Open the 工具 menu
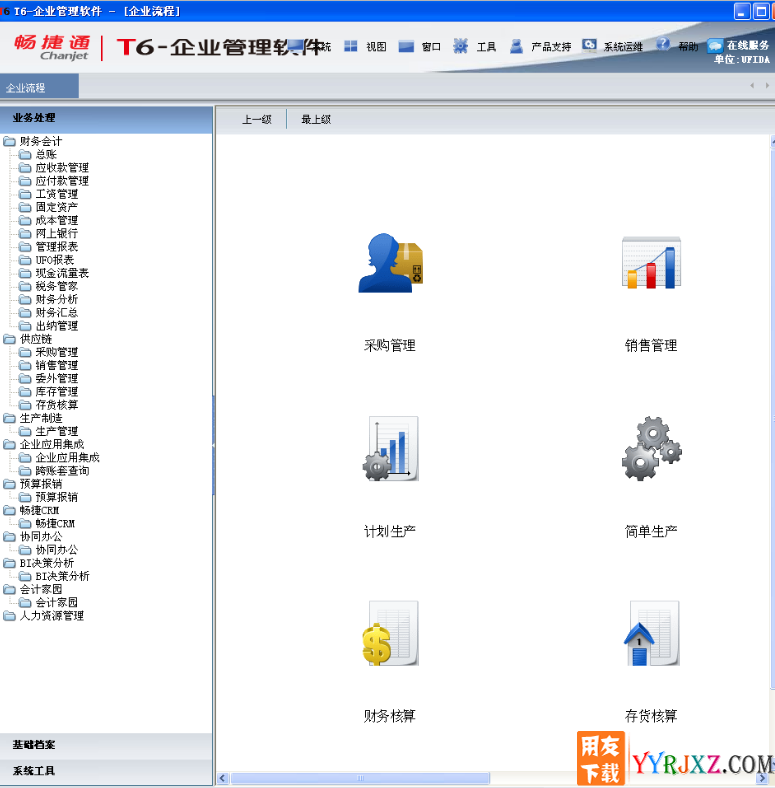Viewport: 775px width, 788px height. pyautogui.click(x=487, y=47)
